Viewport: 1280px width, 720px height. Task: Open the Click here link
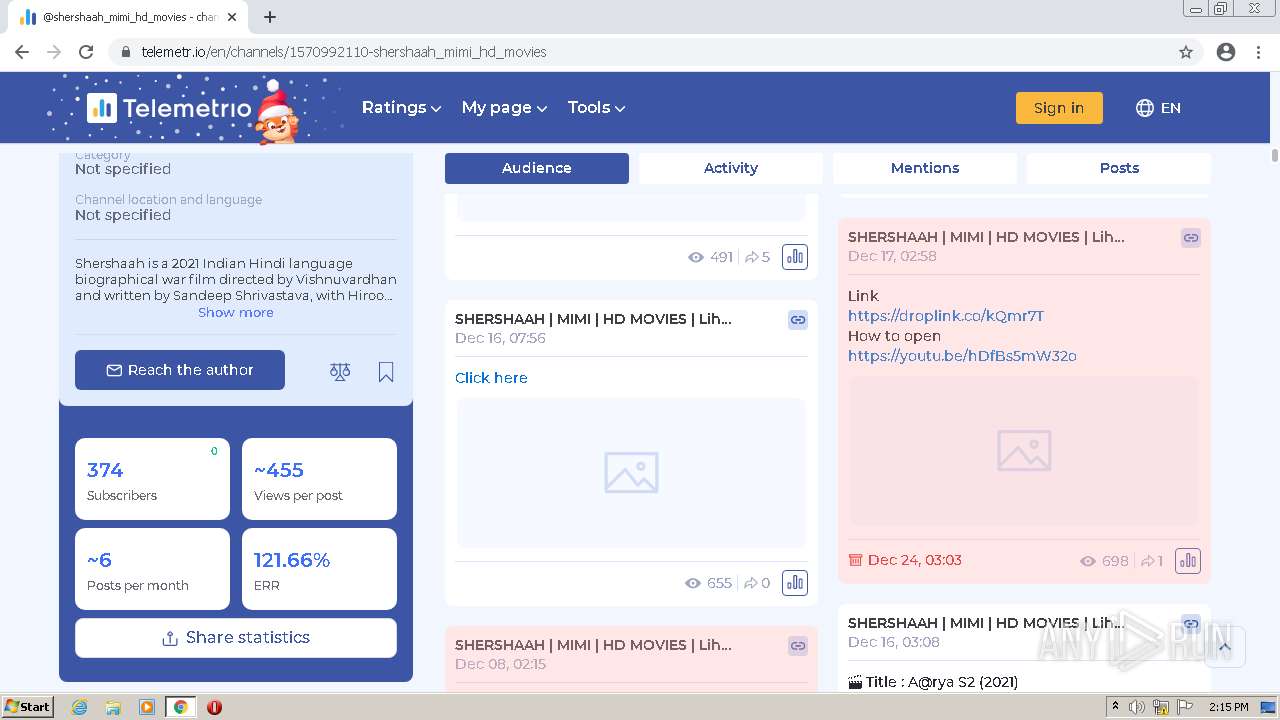point(491,378)
